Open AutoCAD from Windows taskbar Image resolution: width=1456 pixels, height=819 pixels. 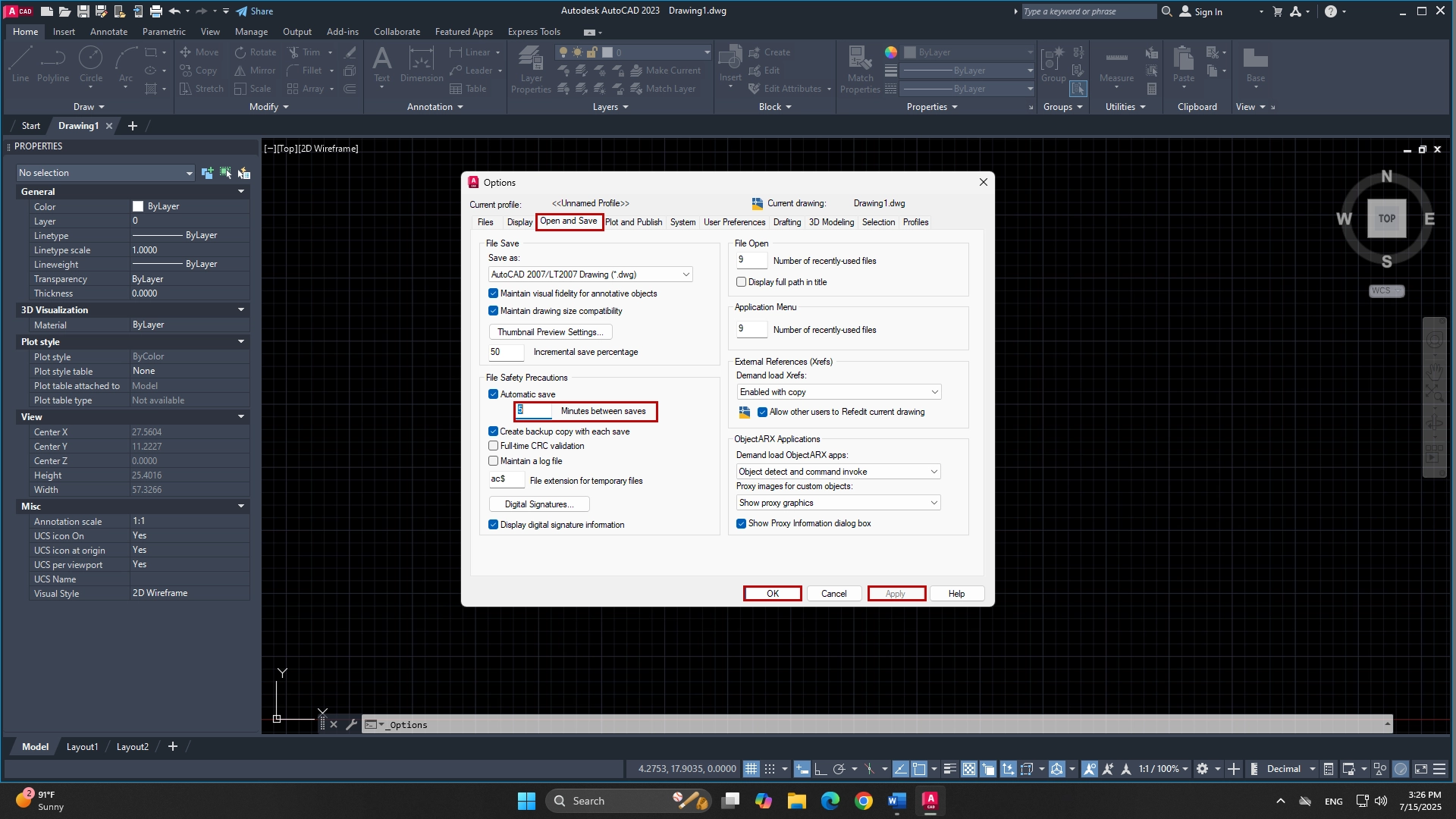click(x=930, y=801)
